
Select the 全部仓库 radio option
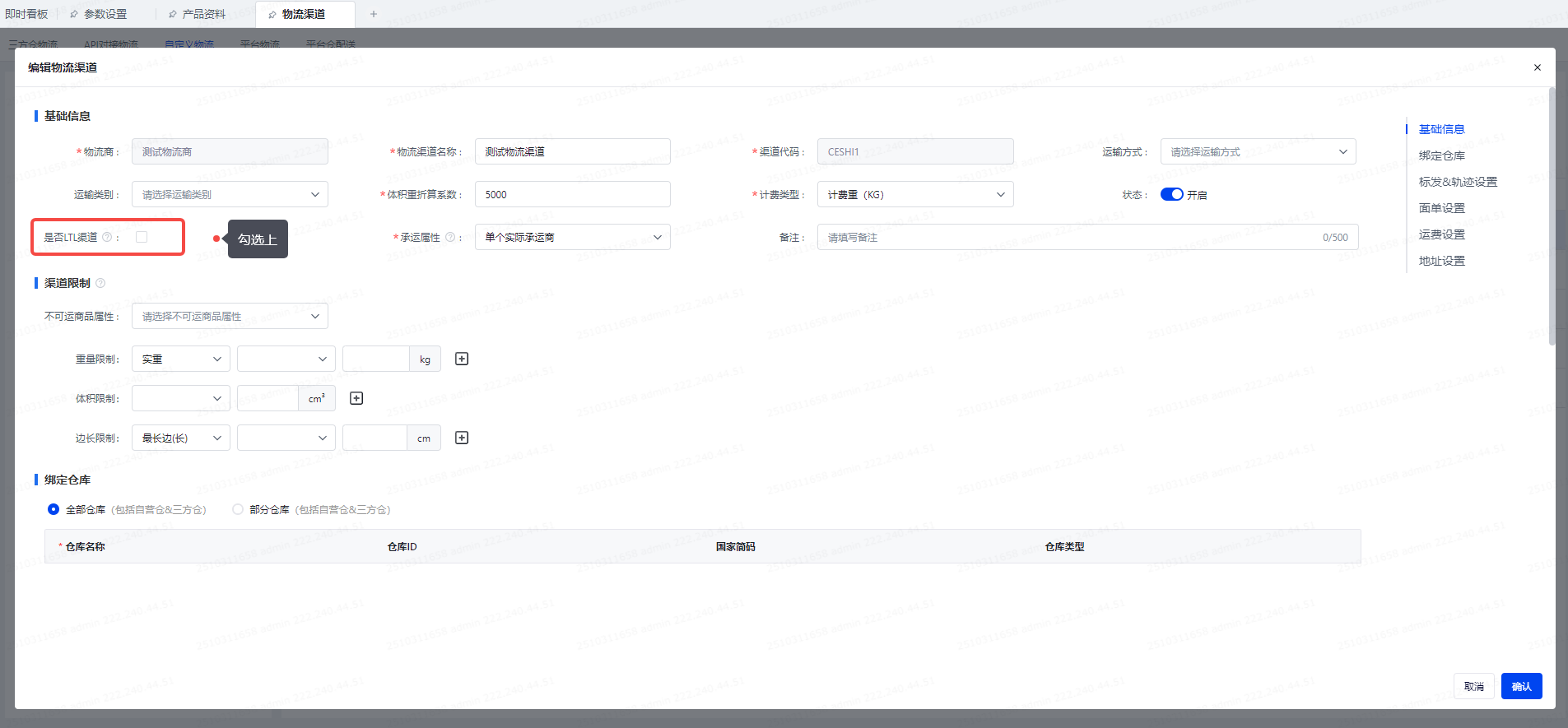(x=54, y=509)
